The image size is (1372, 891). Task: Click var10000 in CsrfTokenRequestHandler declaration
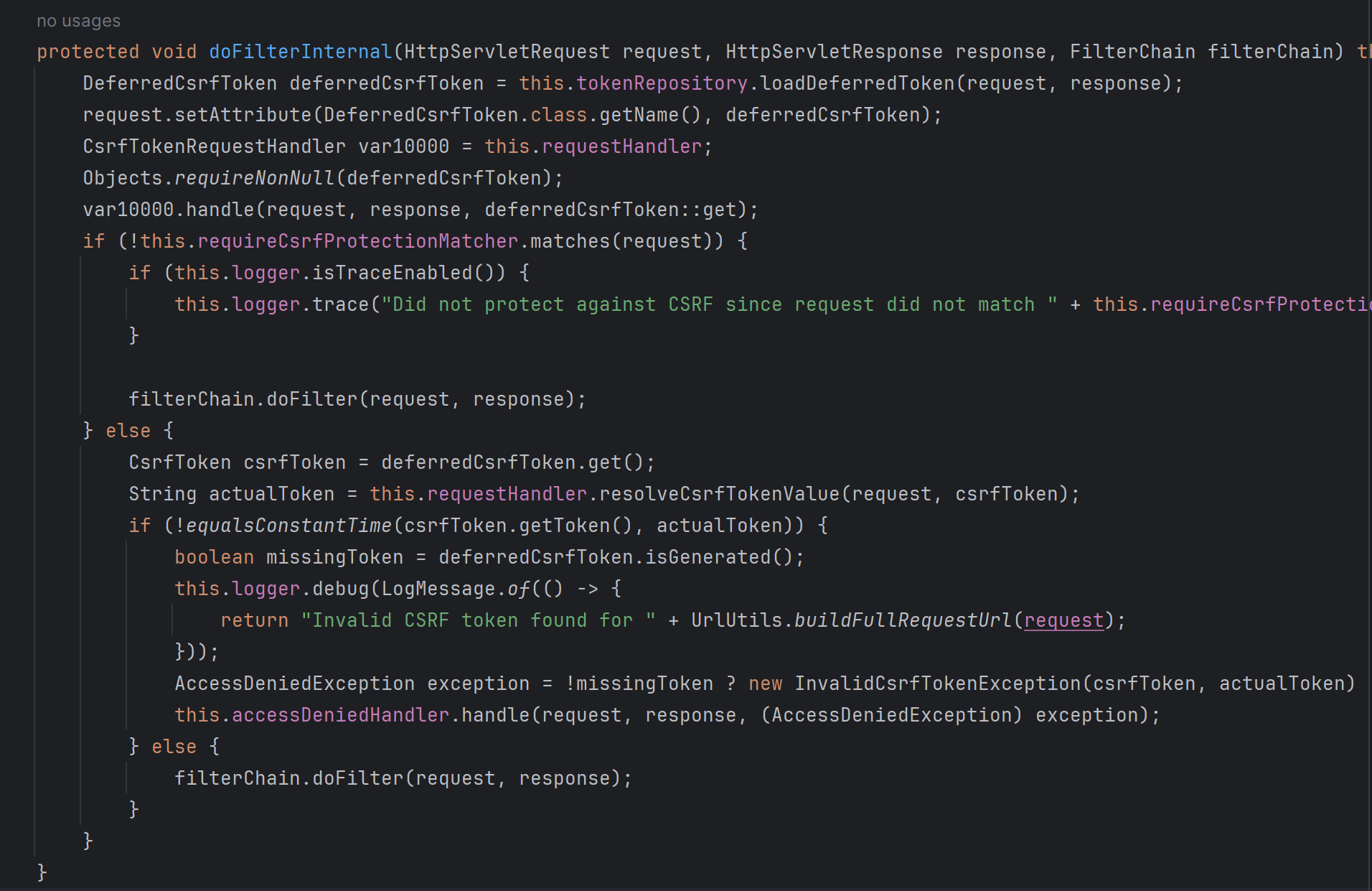(404, 146)
